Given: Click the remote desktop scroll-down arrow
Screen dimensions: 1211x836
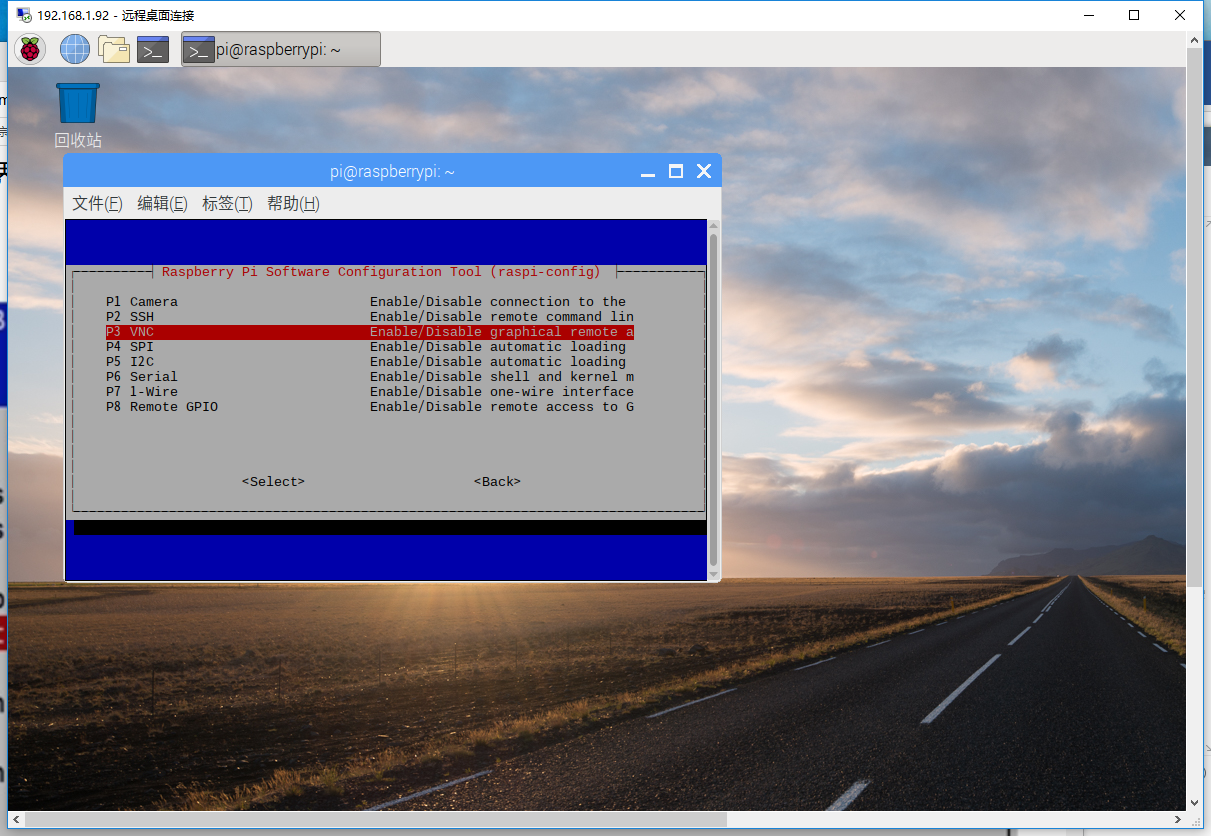Looking at the screenshot, I should coord(1195,802).
